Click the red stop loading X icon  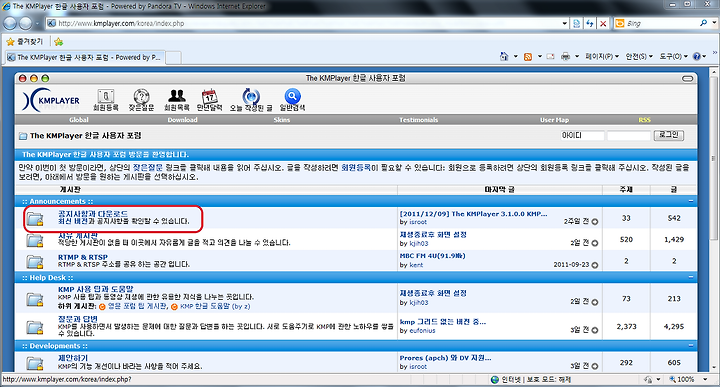603,23
